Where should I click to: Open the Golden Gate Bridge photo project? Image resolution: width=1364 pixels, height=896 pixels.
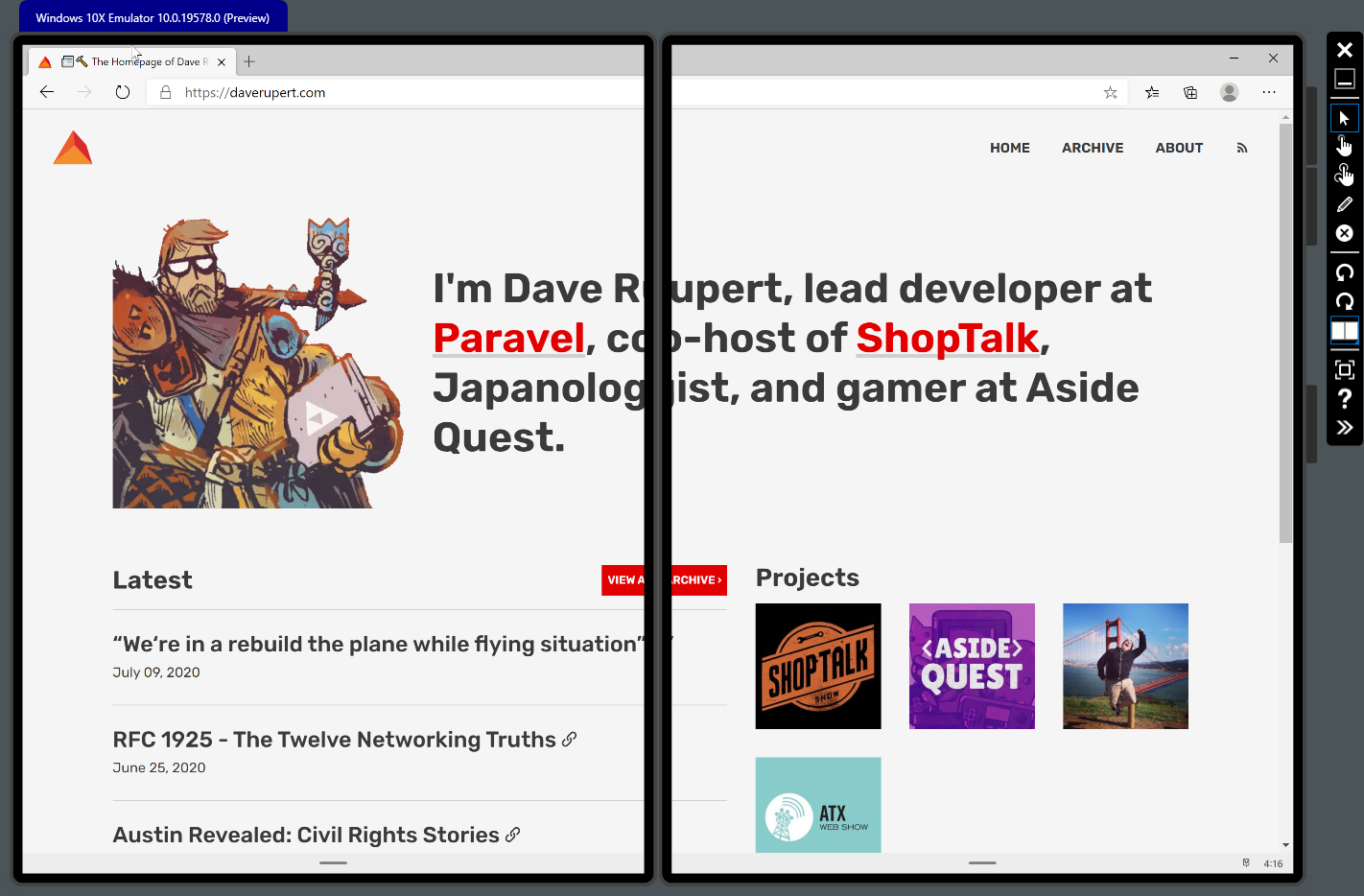click(1125, 666)
